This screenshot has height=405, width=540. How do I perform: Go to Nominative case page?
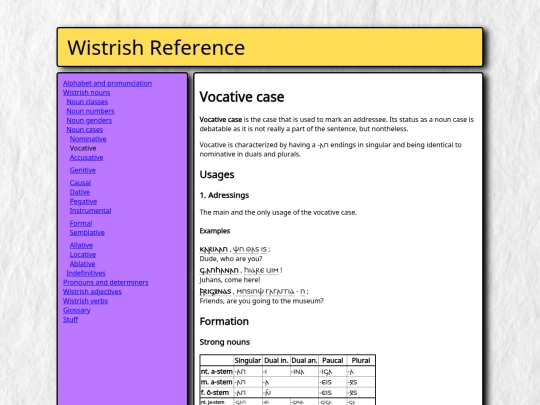pyautogui.click(x=88, y=139)
